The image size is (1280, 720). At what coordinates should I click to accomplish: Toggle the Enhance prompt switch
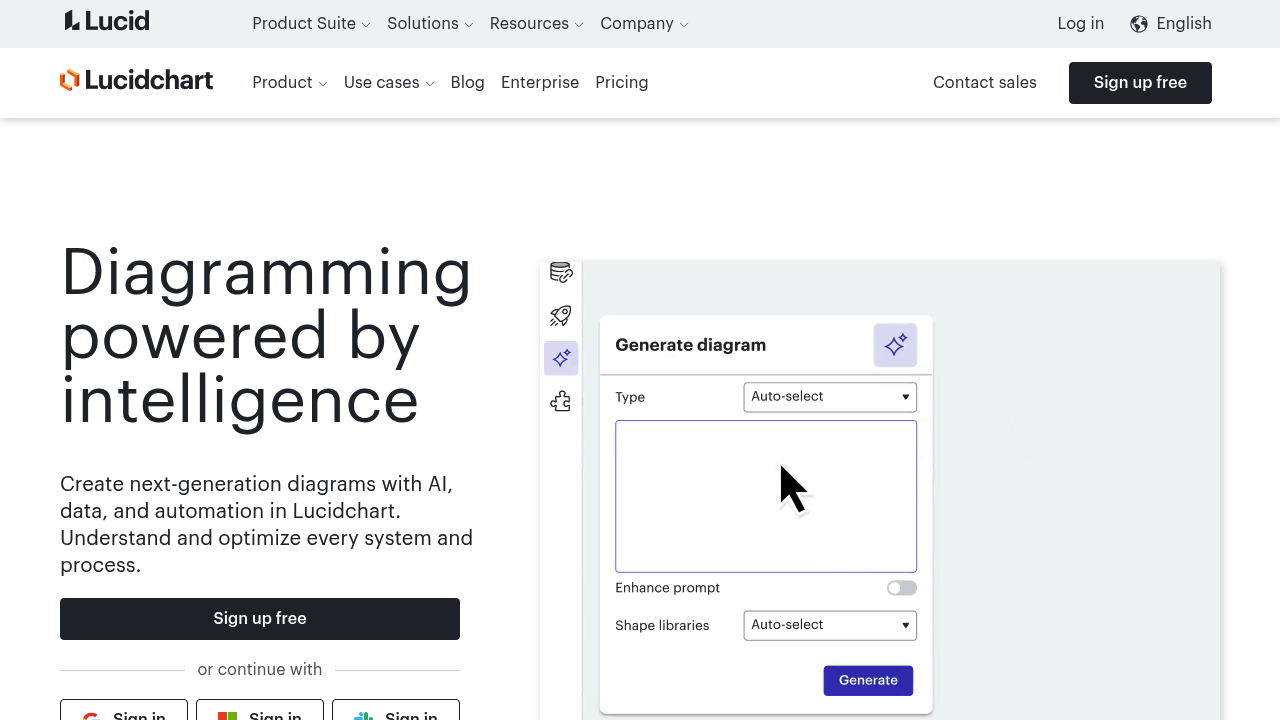point(901,588)
